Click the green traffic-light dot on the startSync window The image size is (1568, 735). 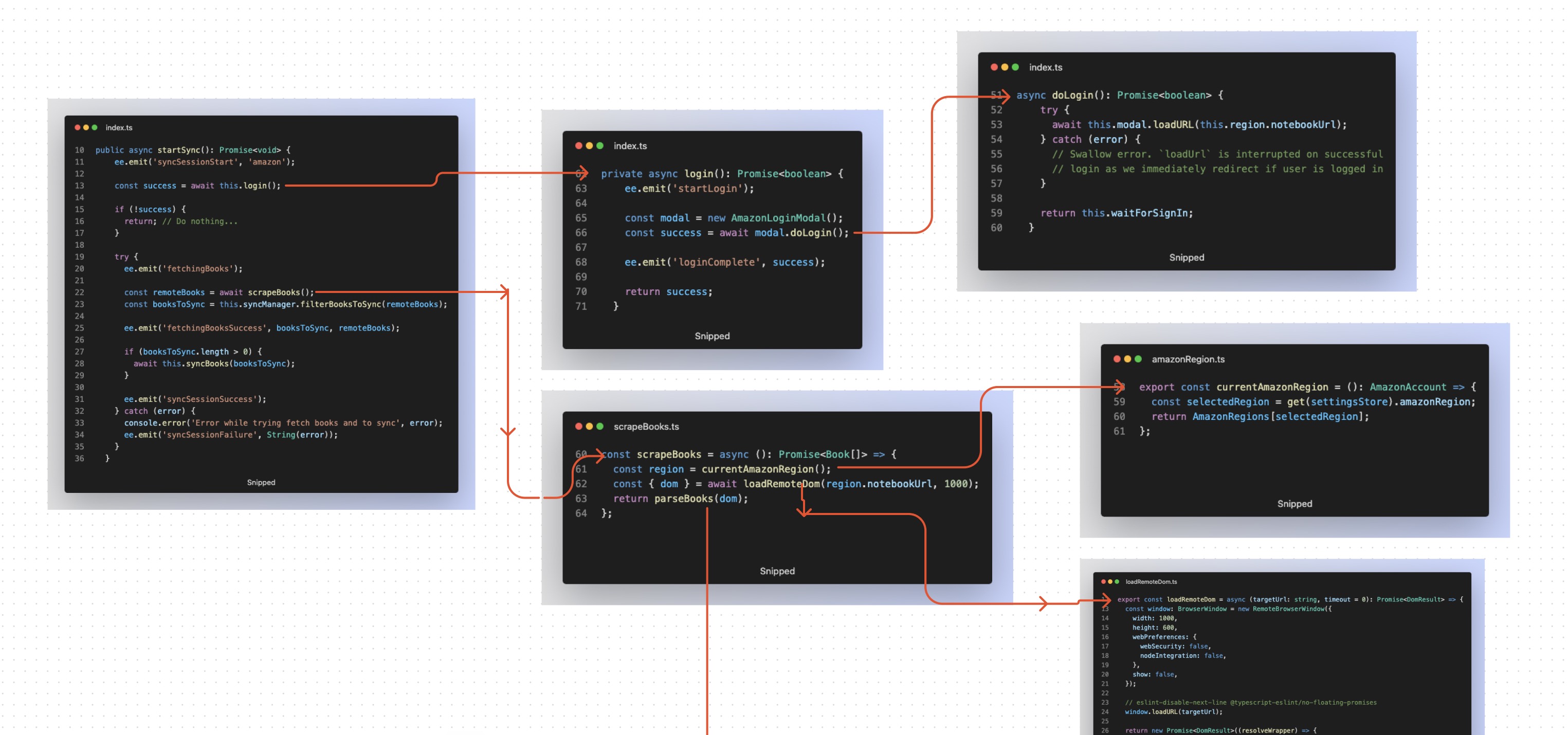tap(96, 127)
